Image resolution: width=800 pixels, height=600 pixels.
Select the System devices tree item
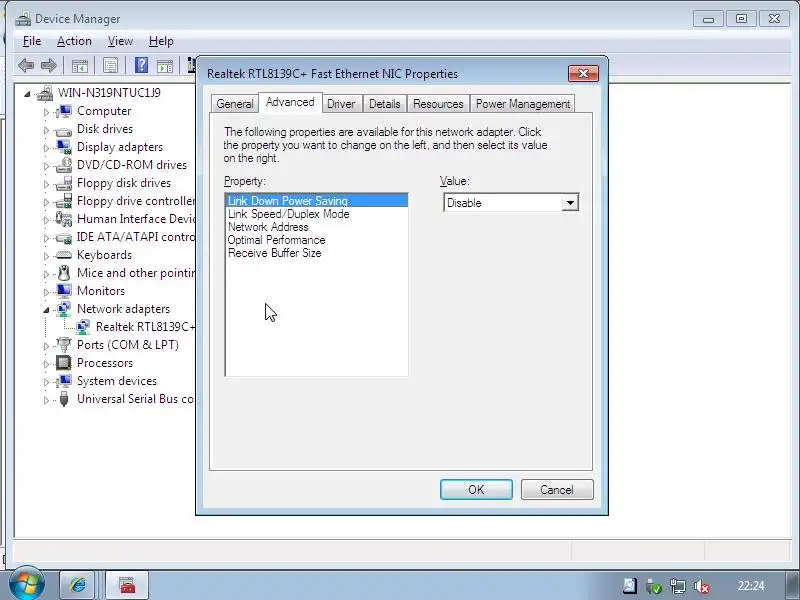[x=117, y=381]
